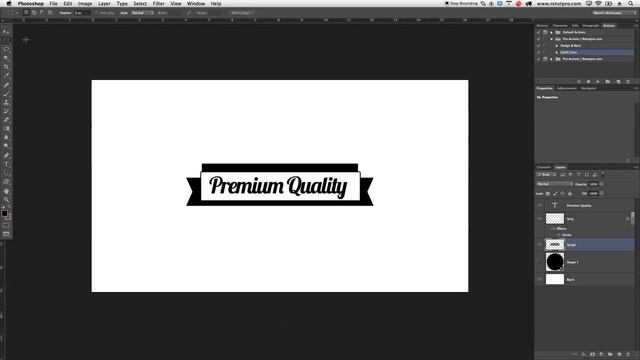Expand the Dodge & Burn action
Screen dimensions: 640x360
coord(557,46)
